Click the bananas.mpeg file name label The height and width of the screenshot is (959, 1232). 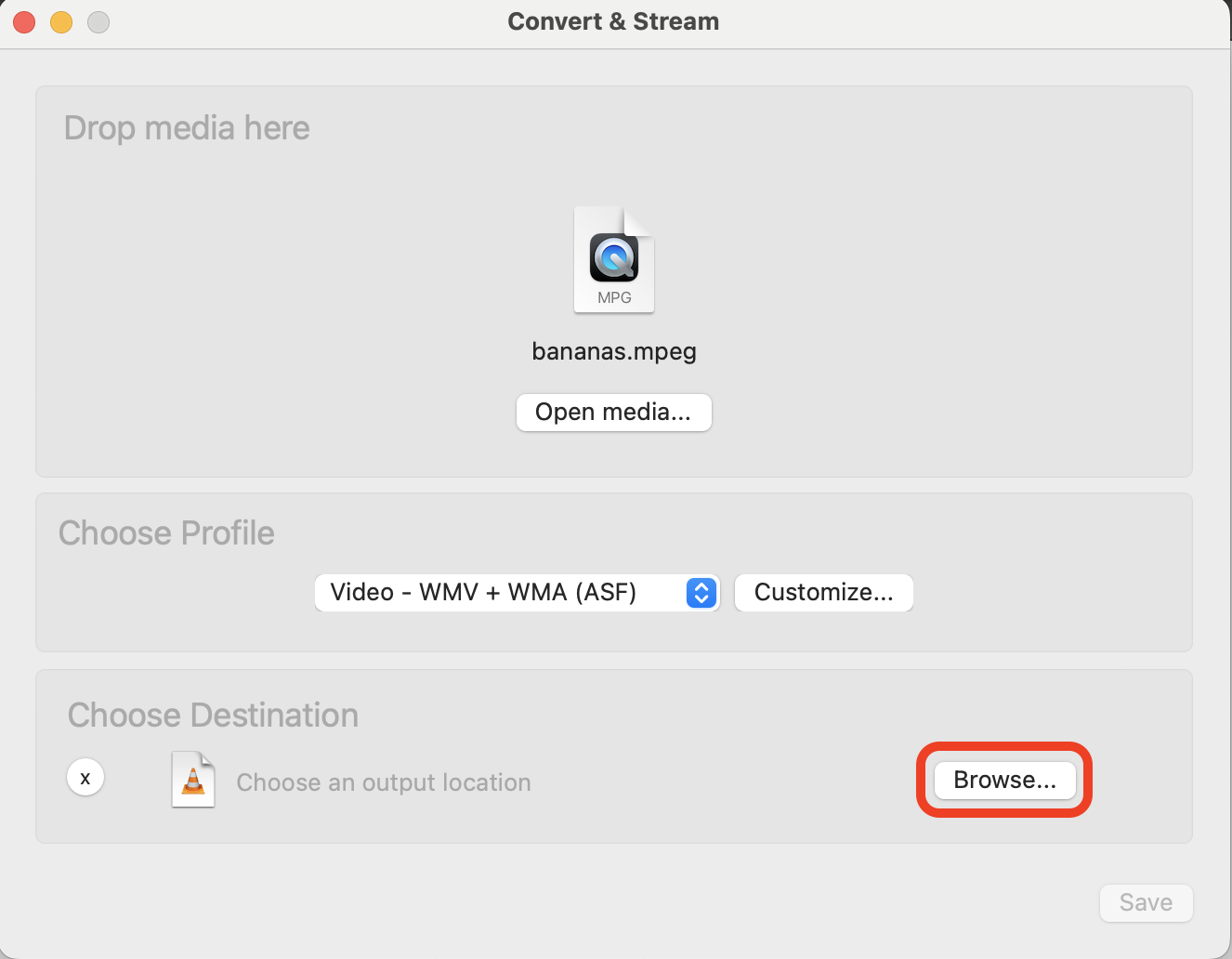(x=613, y=351)
